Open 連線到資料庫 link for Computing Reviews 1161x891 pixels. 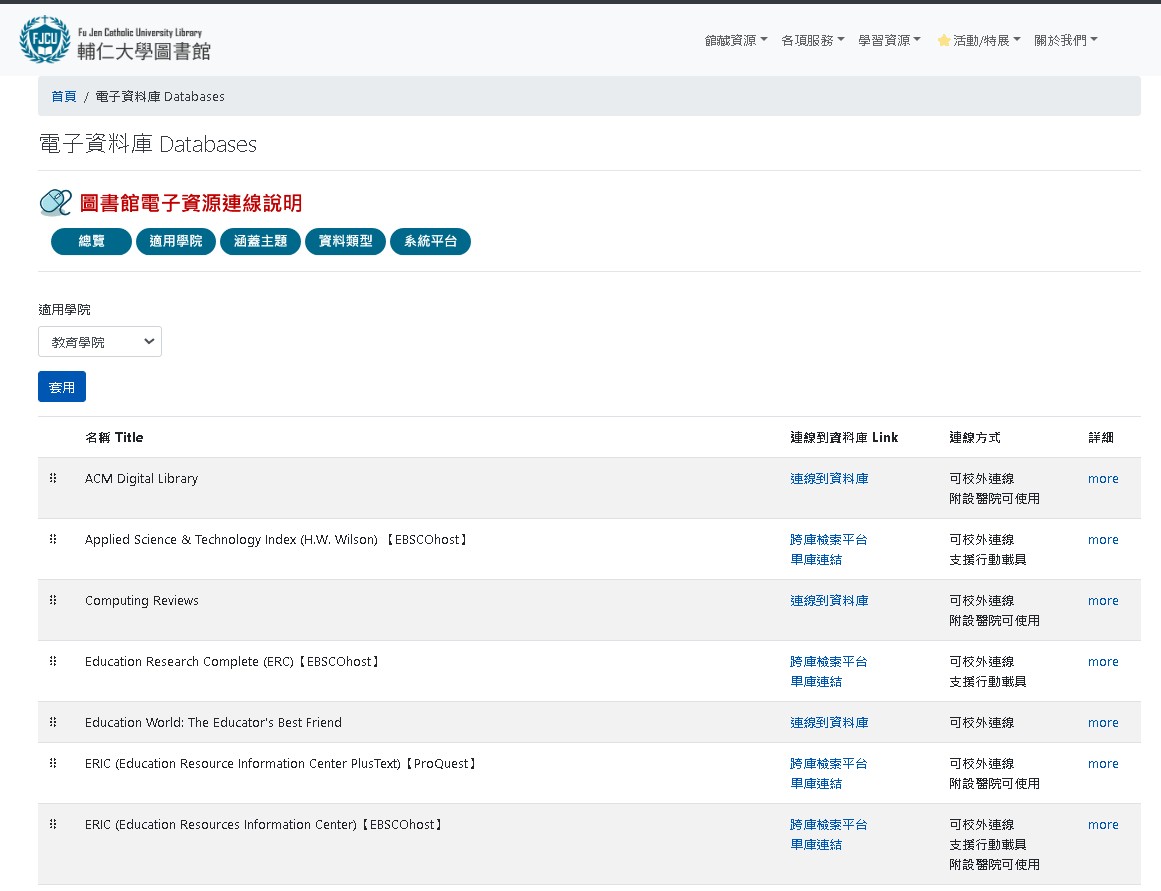coord(829,601)
